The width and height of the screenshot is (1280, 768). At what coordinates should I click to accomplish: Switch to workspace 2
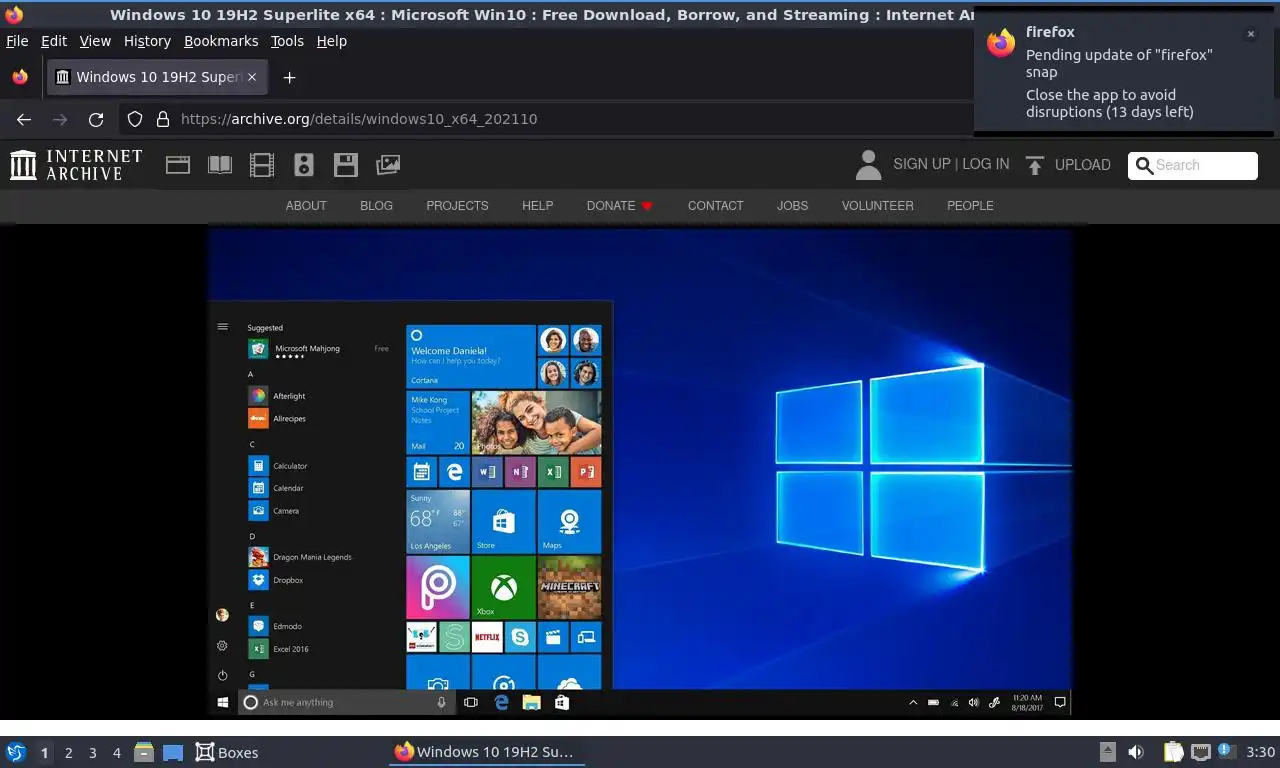pos(68,752)
